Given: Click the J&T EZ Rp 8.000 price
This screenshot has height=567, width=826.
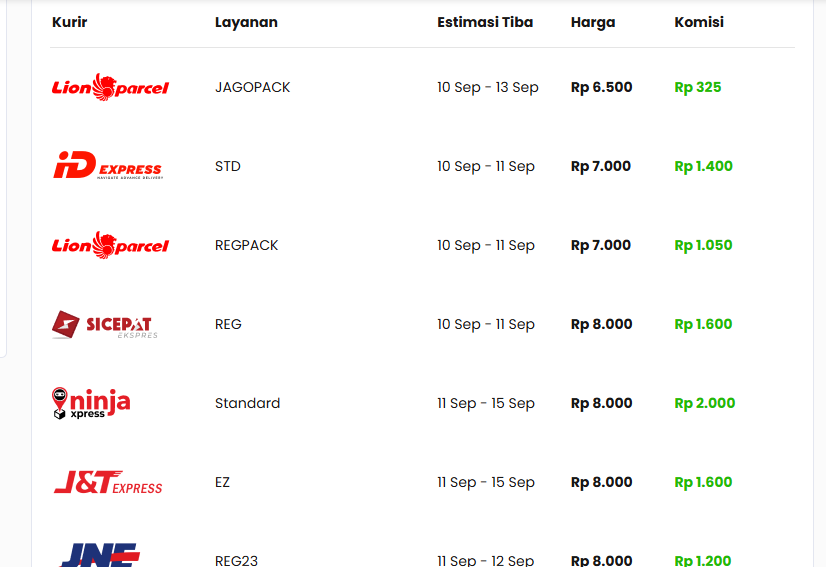Looking at the screenshot, I should [602, 482].
